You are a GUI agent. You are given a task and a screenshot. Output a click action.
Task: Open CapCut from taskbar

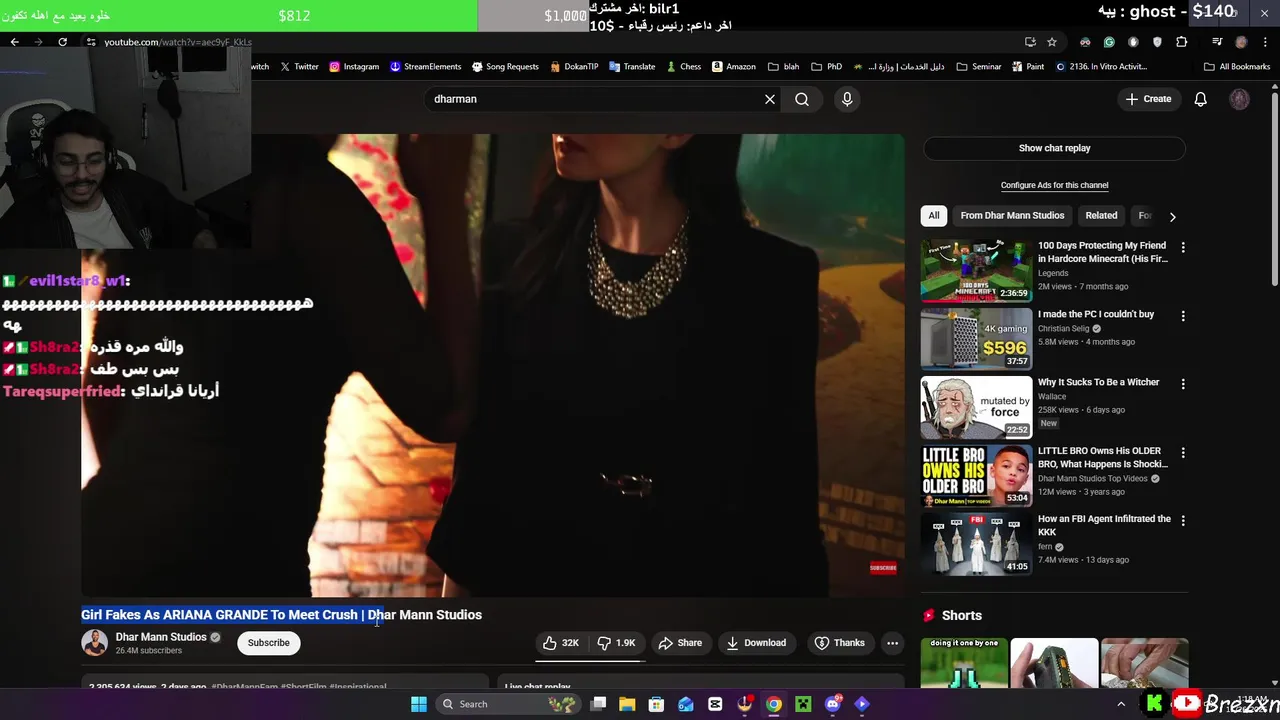715,704
